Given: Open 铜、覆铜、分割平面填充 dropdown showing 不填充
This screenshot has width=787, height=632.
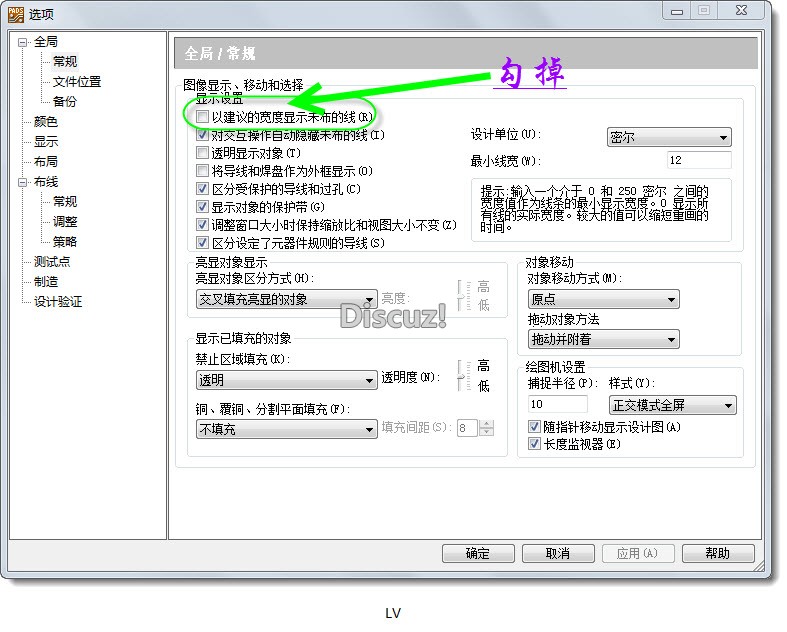Looking at the screenshot, I should [287, 429].
